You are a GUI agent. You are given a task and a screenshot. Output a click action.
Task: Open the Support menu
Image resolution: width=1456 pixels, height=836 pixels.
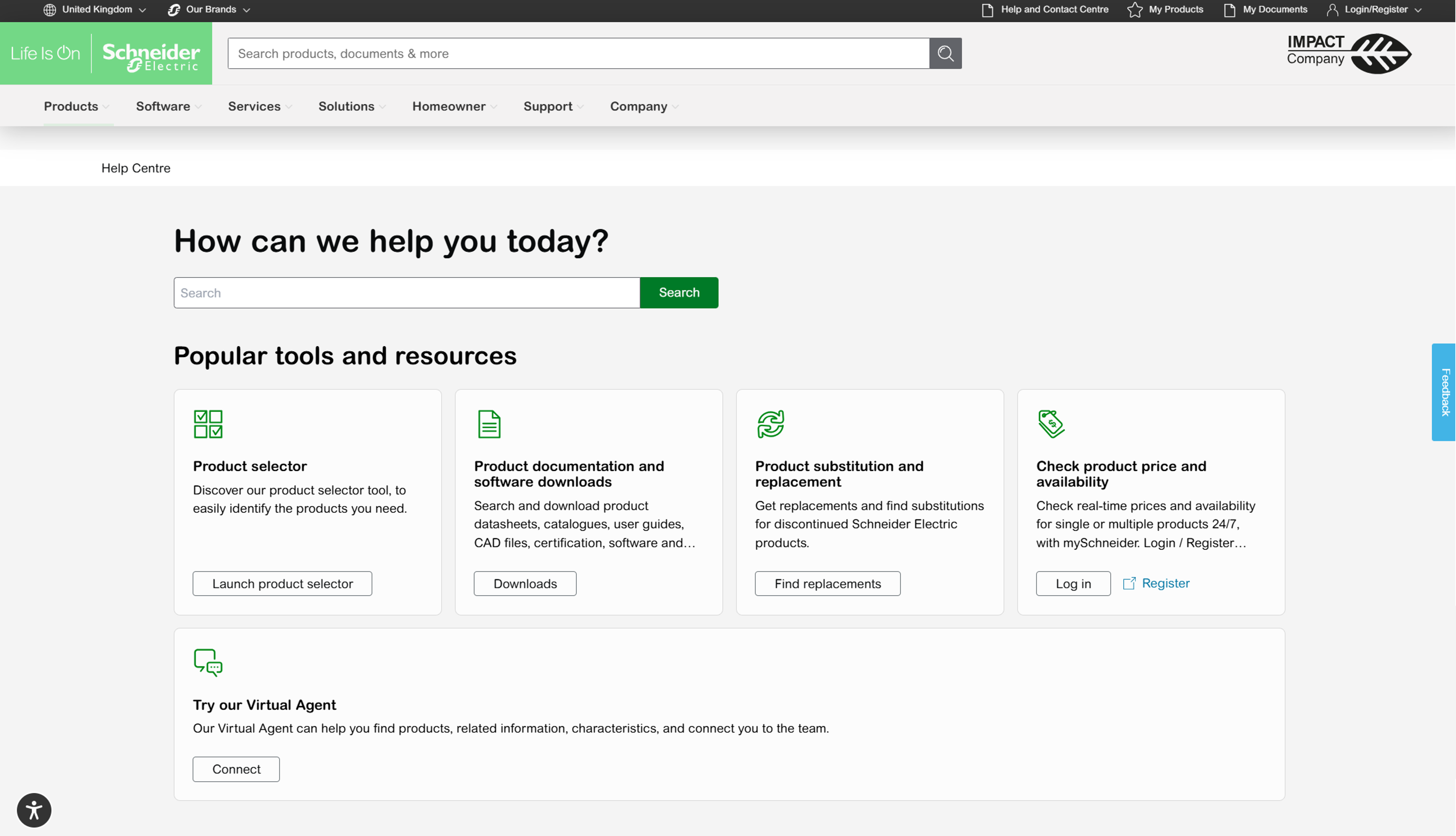548,106
